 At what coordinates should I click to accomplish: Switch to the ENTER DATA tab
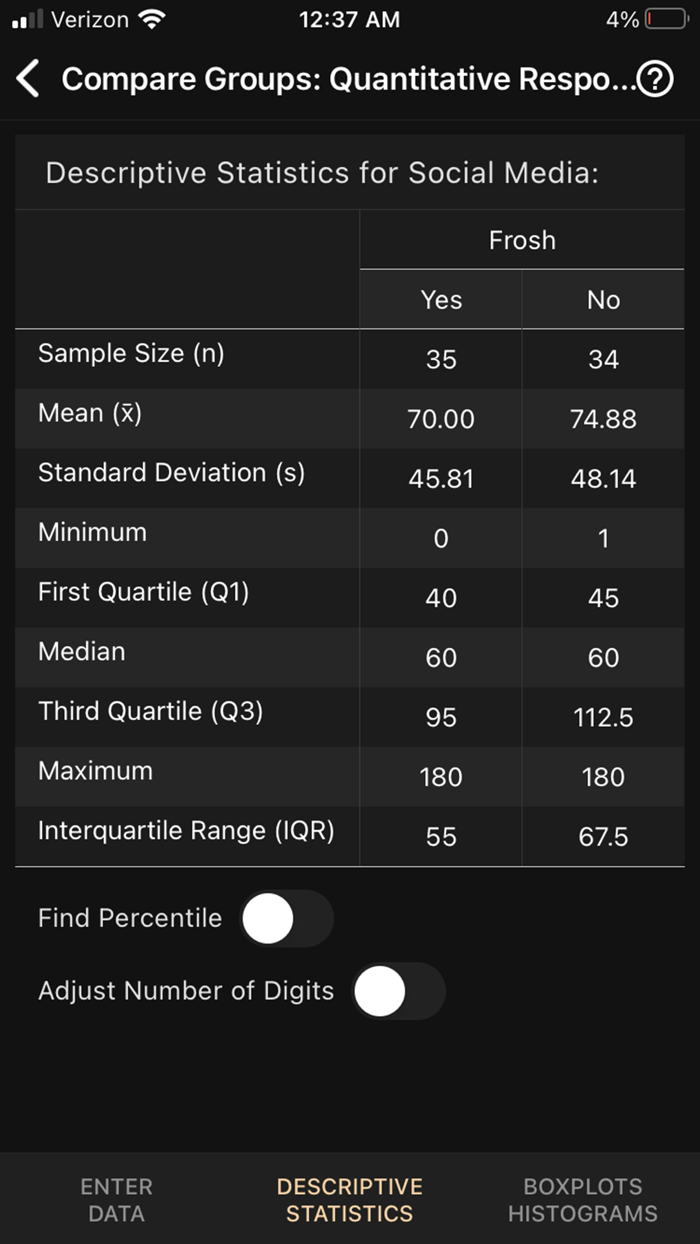coord(116,1199)
